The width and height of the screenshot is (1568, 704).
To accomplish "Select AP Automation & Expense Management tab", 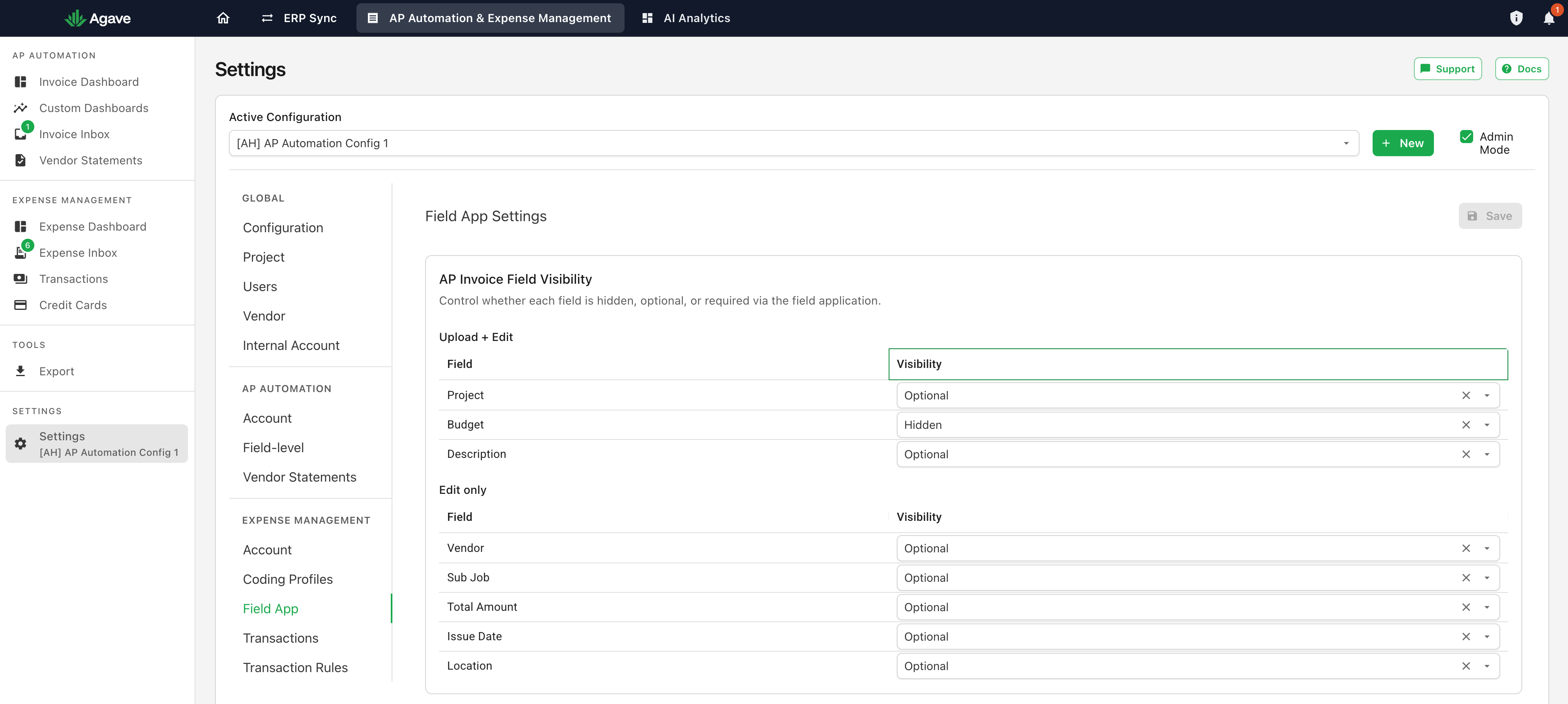I will point(490,18).
